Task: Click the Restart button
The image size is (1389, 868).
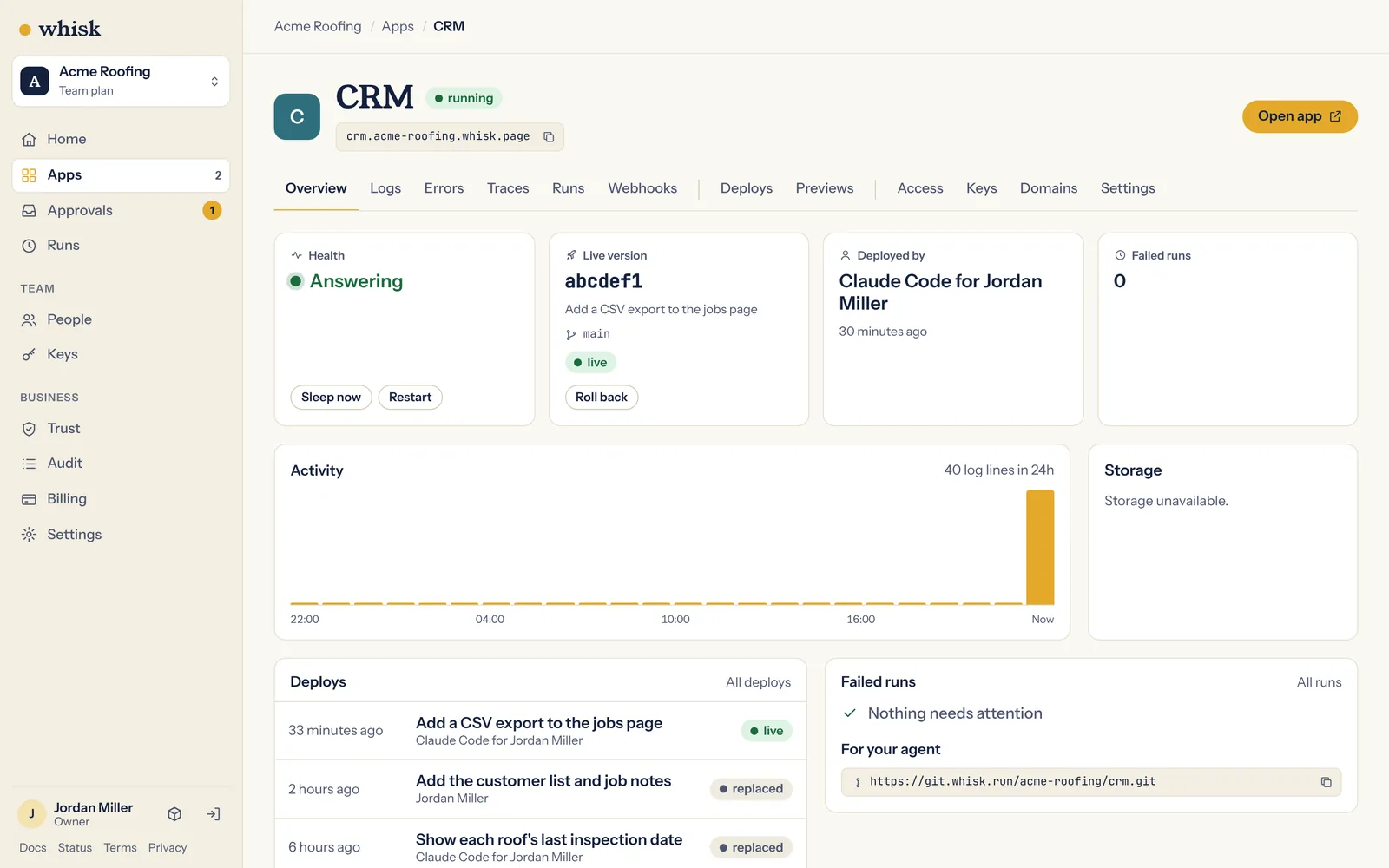Action: tap(410, 398)
